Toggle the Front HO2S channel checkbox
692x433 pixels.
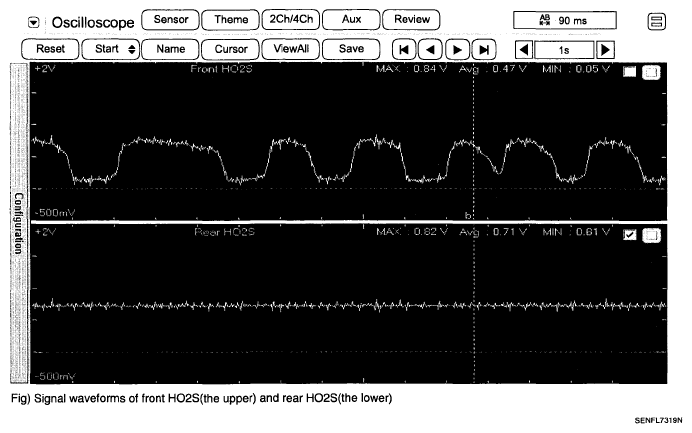point(630,72)
